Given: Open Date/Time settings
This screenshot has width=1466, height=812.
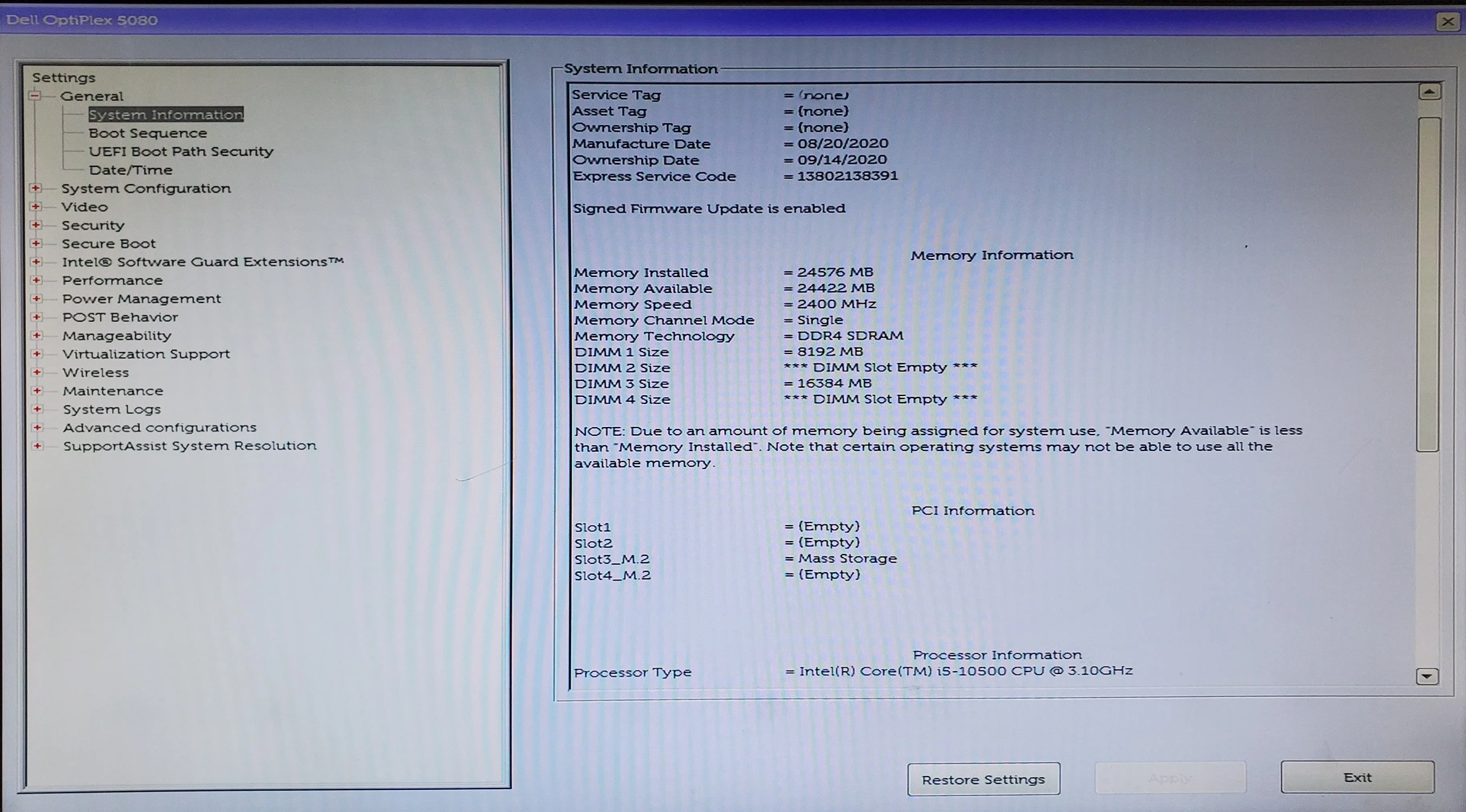Looking at the screenshot, I should [130, 170].
